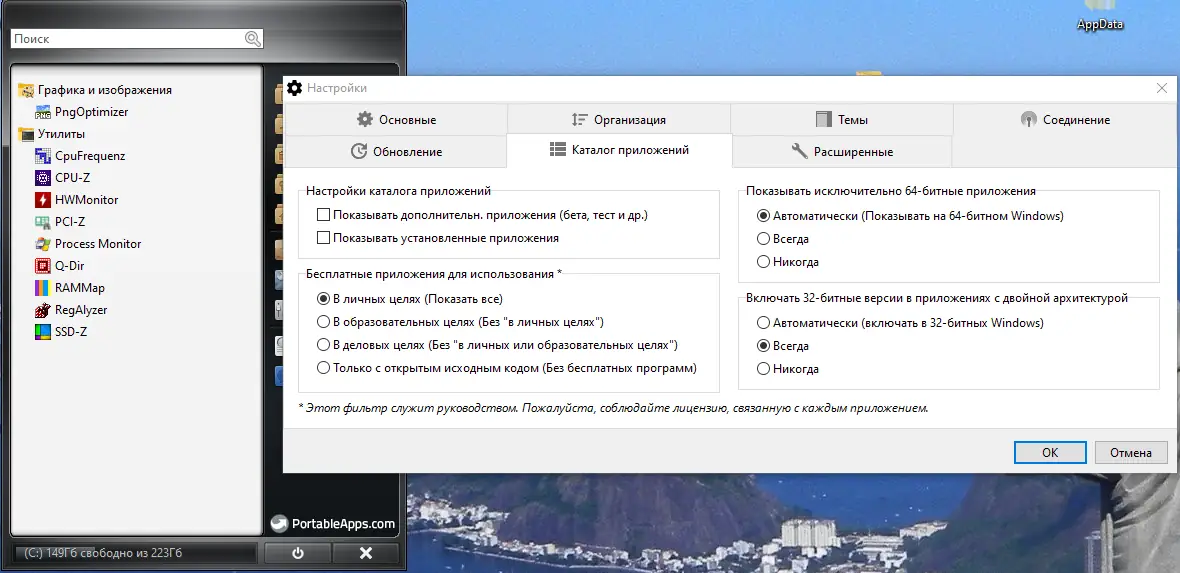Choose Всегда under 64-битные приложения
The image size is (1180, 573).
coord(763,239)
